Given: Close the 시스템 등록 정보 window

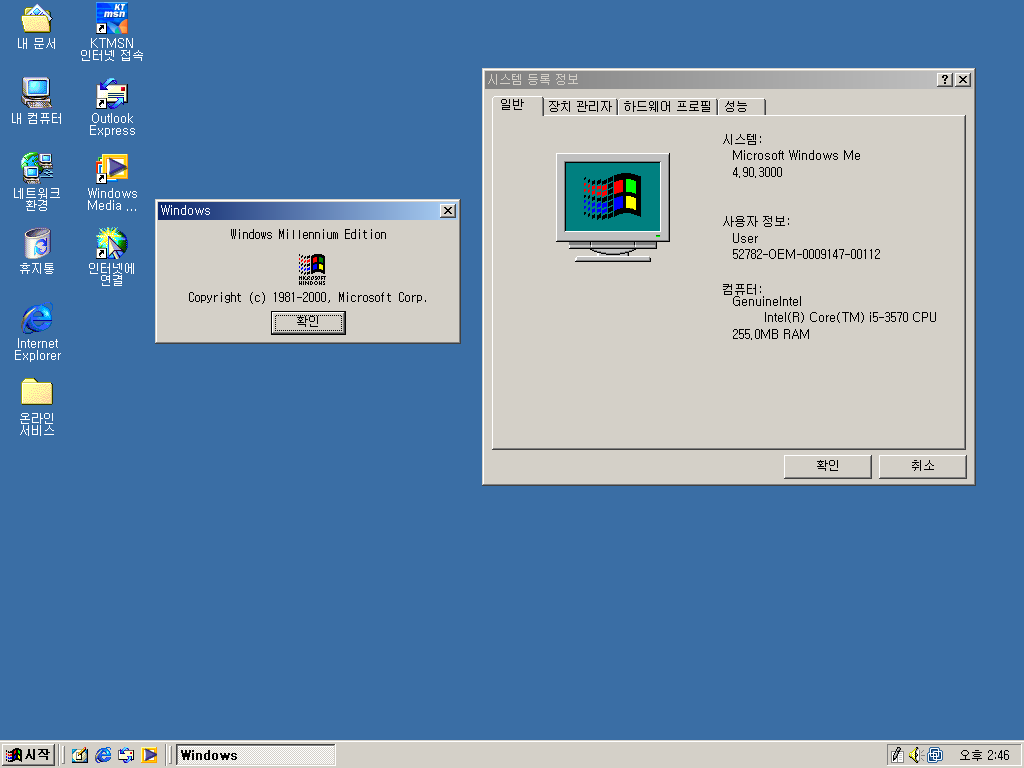Looking at the screenshot, I should pyautogui.click(x=963, y=80).
